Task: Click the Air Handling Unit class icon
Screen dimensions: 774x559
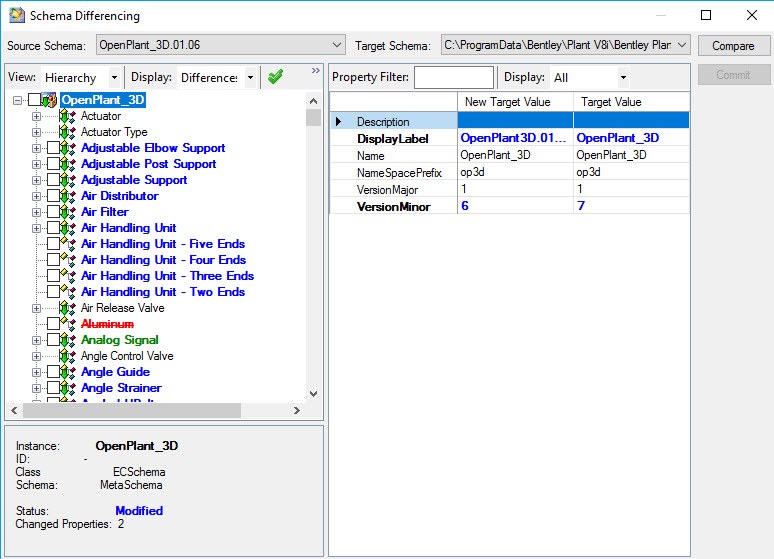Action: coord(67,228)
